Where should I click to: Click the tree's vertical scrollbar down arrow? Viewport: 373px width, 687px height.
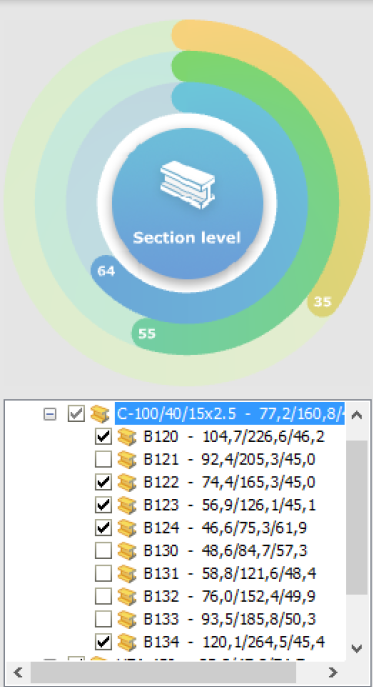(x=357, y=648)
